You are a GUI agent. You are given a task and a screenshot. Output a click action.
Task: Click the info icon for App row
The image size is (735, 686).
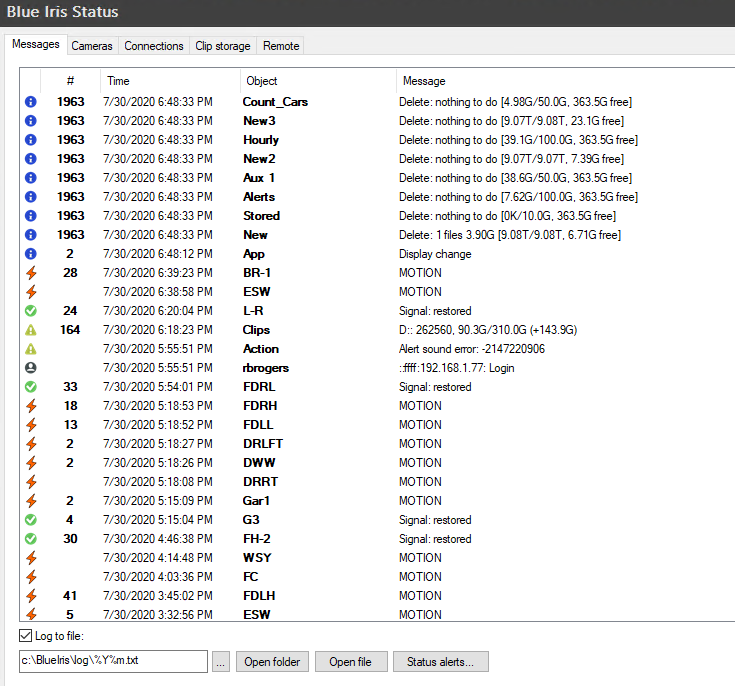[30, 254]
